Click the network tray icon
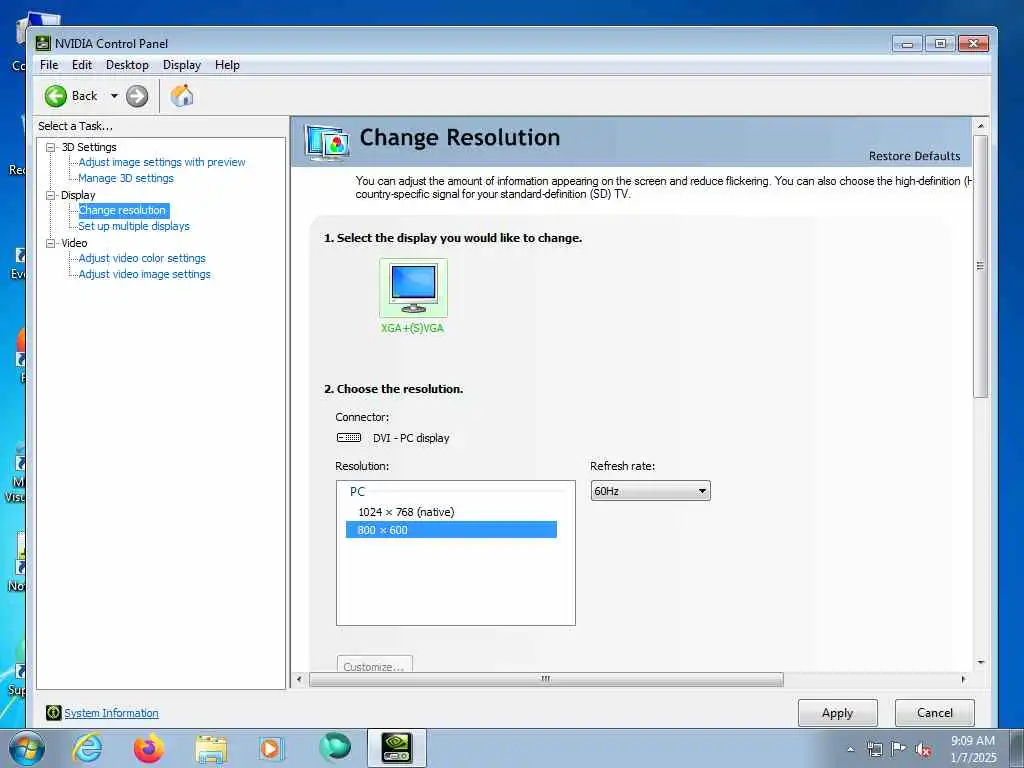This screenshot has height=768, width=1024. [874, 749]
